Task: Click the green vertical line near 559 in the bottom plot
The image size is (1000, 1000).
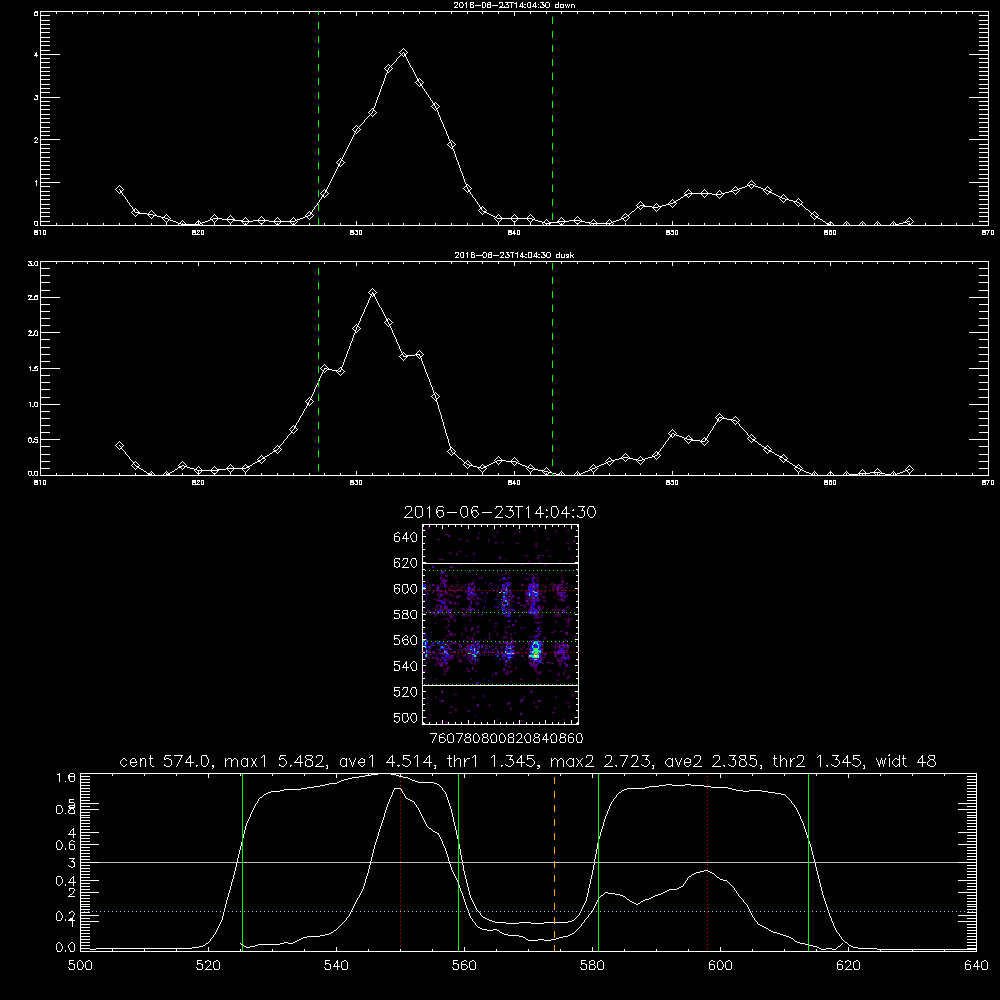Action: (x=459, y=862)
